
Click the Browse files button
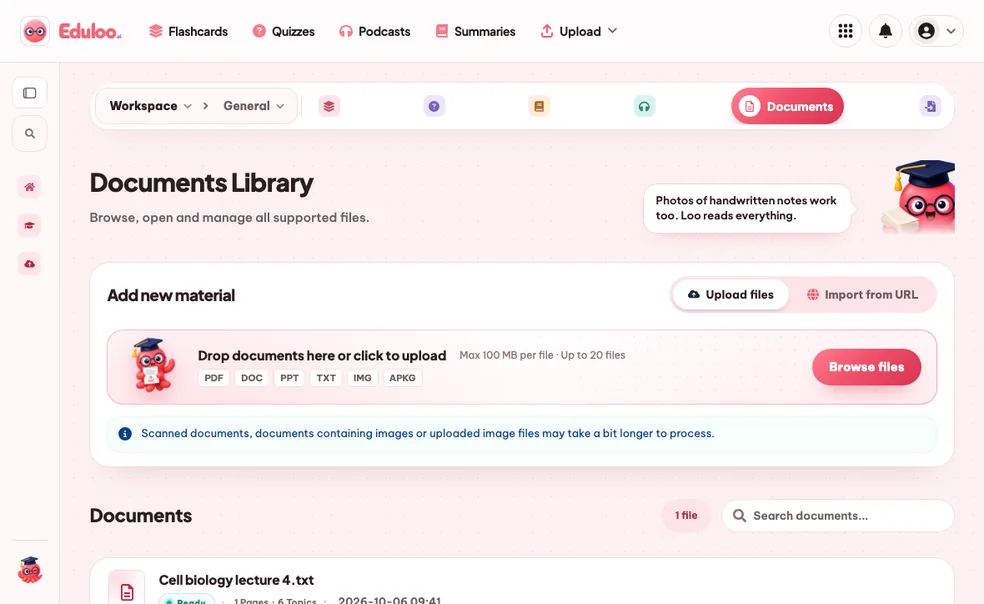click(x=866, y=367)
